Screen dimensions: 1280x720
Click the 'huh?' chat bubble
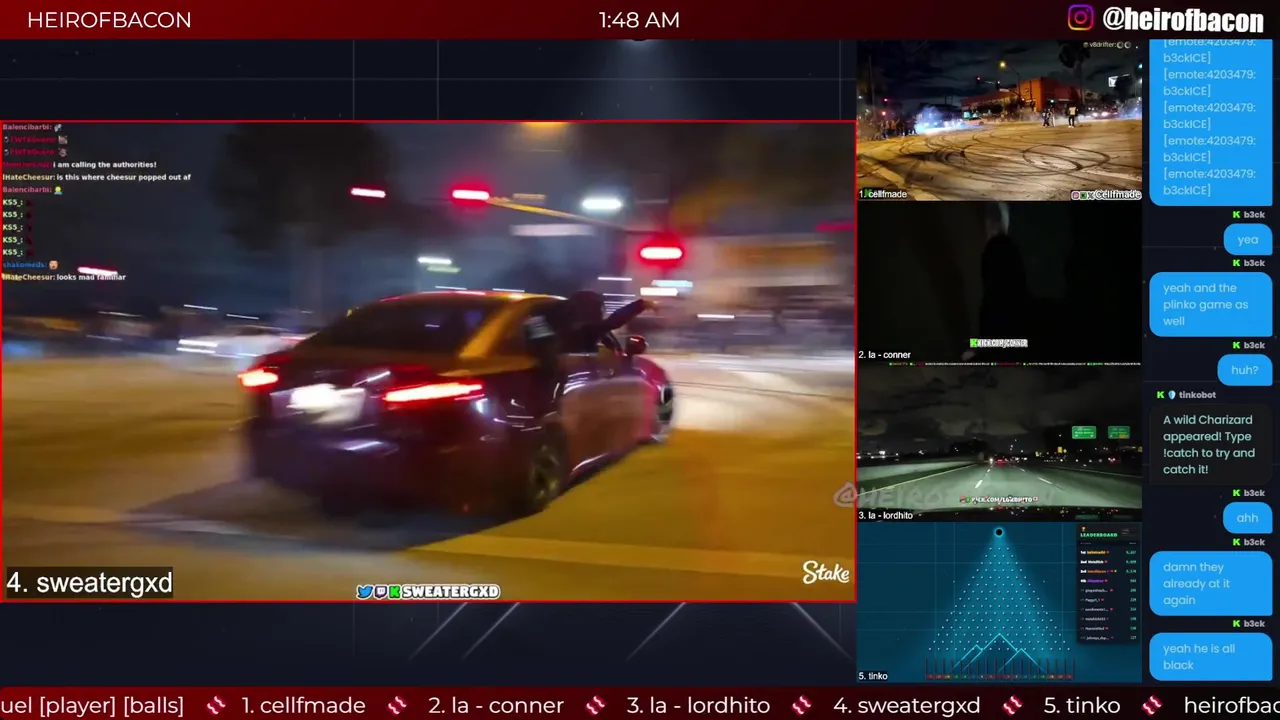(1244, 370)
